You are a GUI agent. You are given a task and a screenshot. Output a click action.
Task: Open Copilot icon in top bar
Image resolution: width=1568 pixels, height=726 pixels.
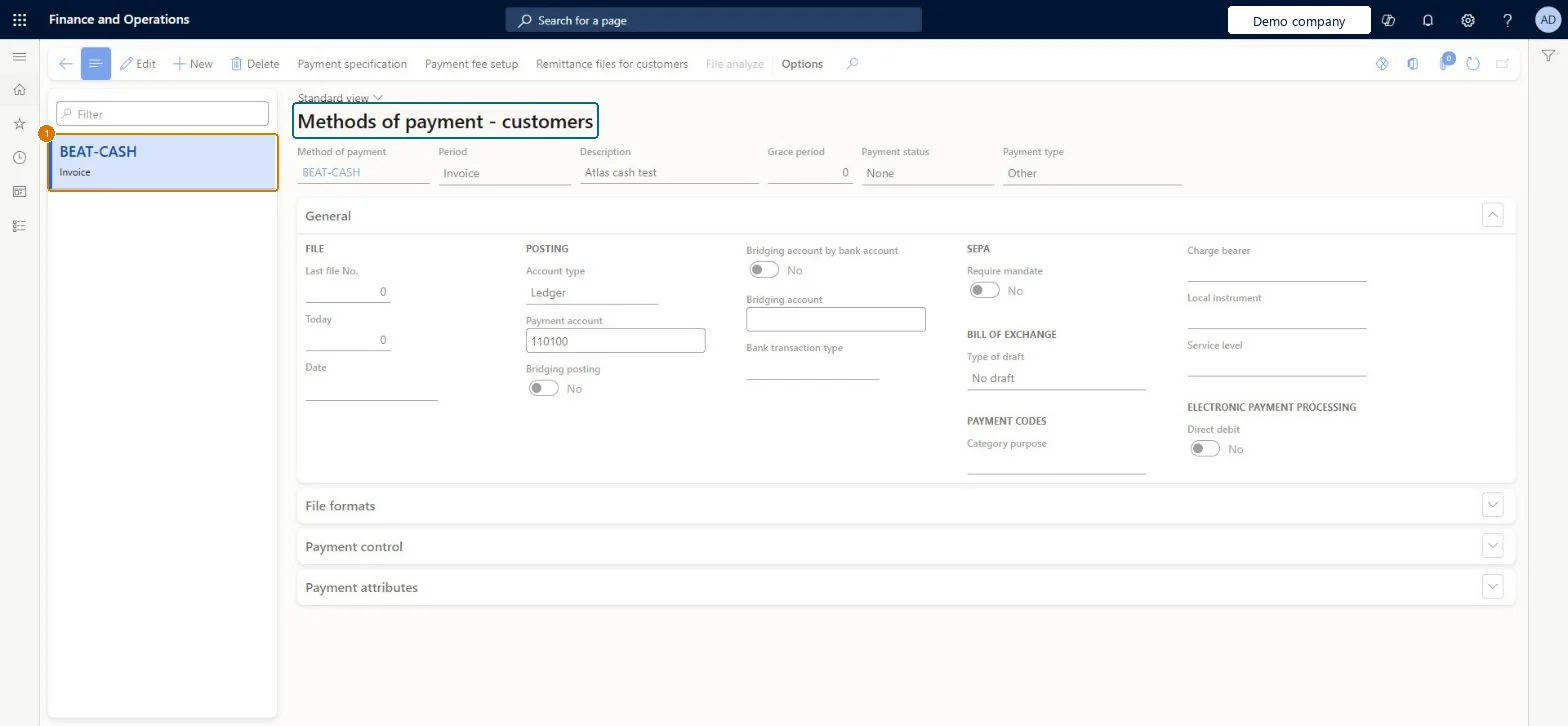coord(1388,20)
